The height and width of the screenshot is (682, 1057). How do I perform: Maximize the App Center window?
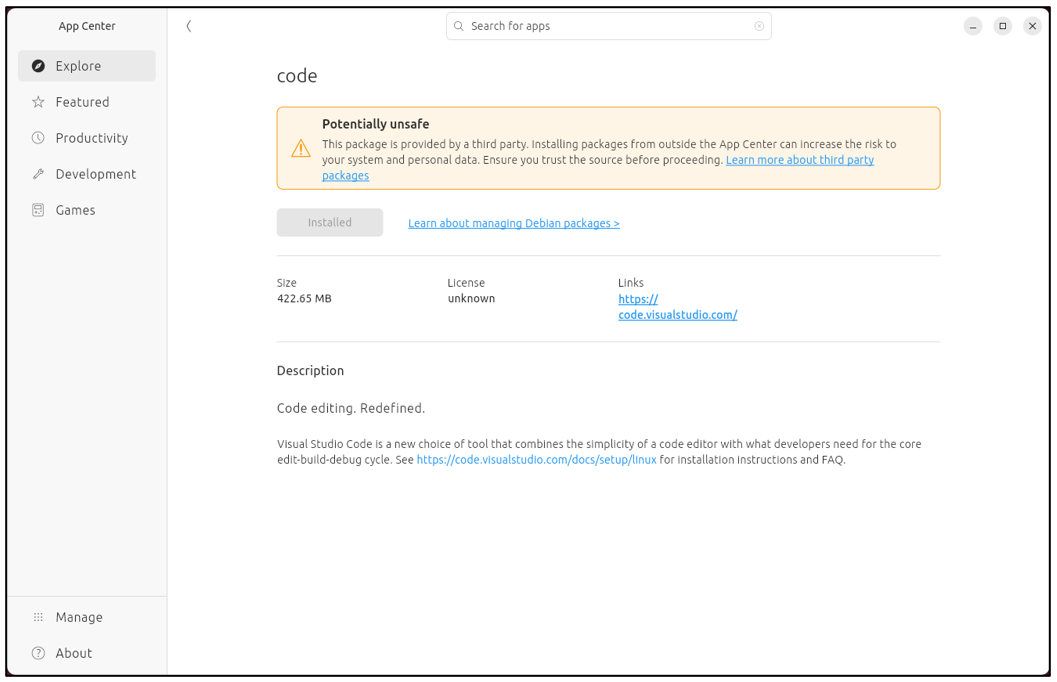coord(1002,26)
